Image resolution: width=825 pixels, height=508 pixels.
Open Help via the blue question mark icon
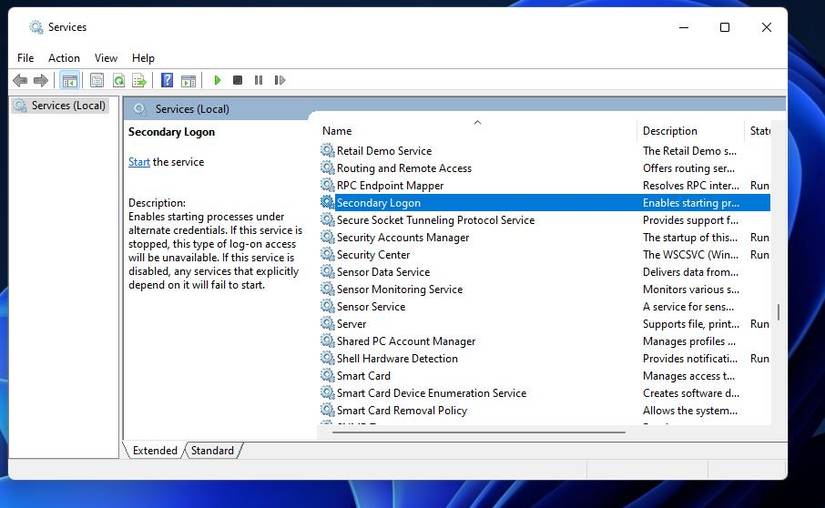(167, 80)
